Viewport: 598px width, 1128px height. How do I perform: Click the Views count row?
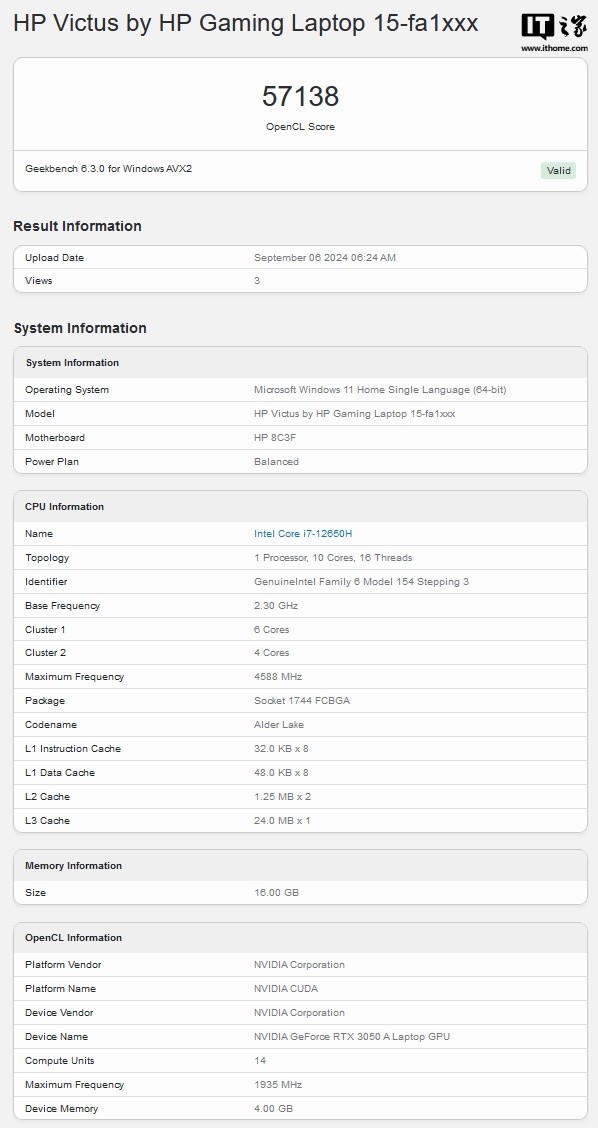point(300,281)
